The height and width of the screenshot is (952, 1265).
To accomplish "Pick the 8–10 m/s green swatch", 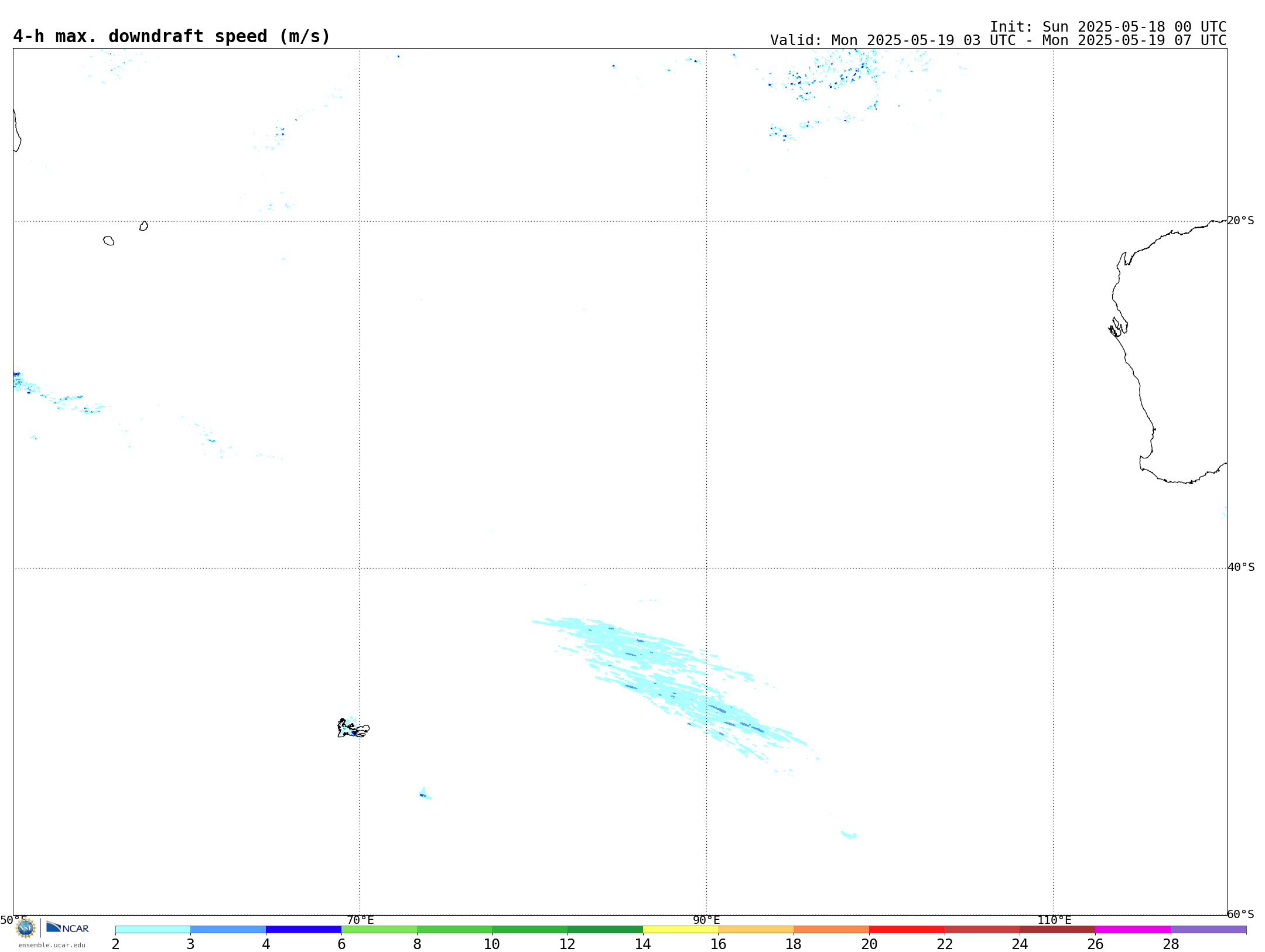I will 454,929.
